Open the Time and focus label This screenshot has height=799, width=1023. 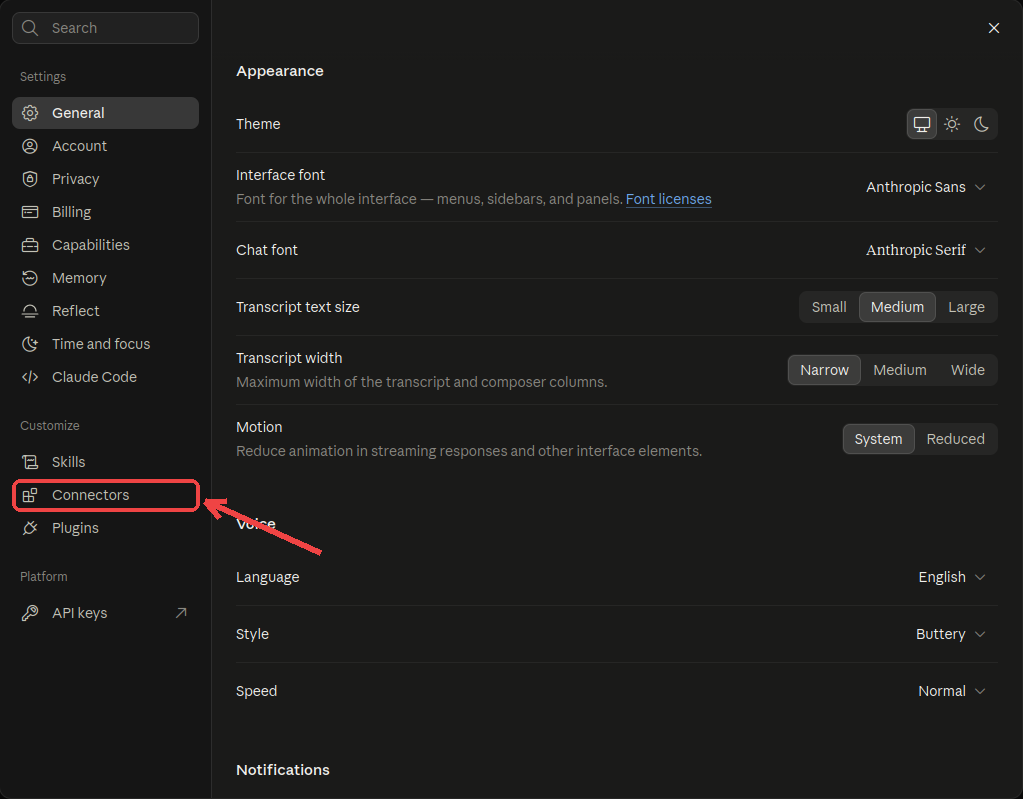(101, 344)
